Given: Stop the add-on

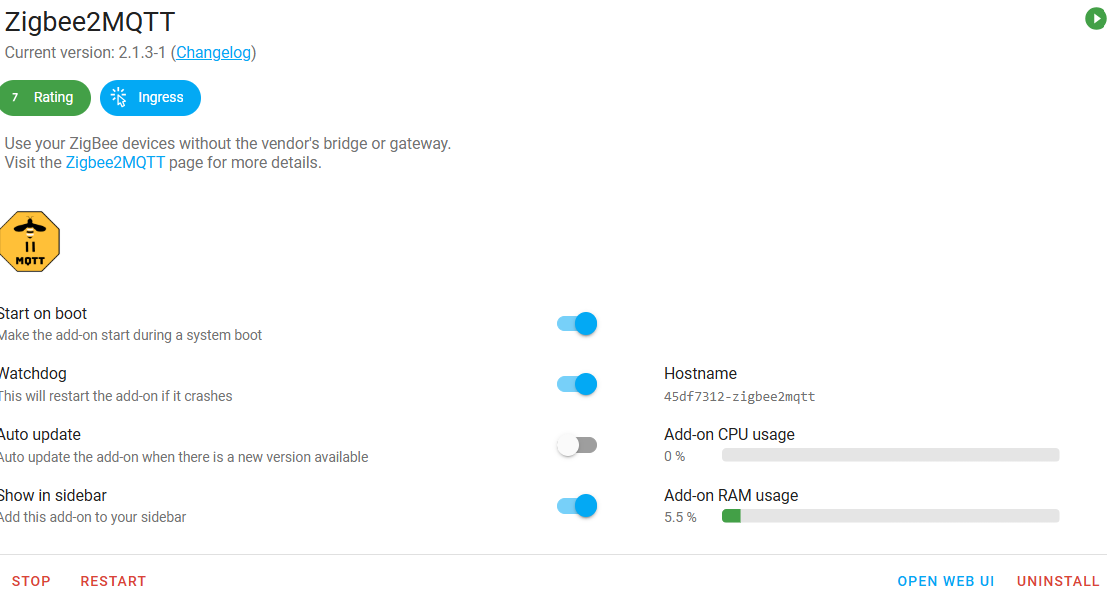Looking at the screenshot, I should [x=31, y=581].
